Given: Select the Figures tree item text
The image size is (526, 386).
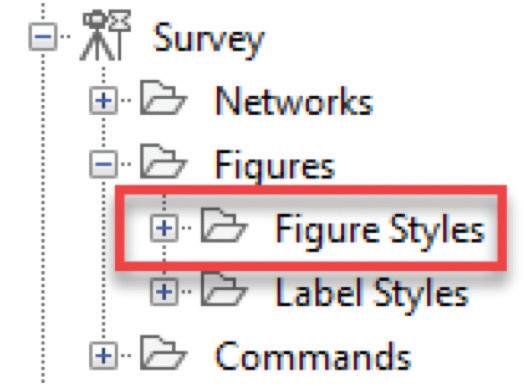Looking at the screenshot, I should click(x=275, y=166).
